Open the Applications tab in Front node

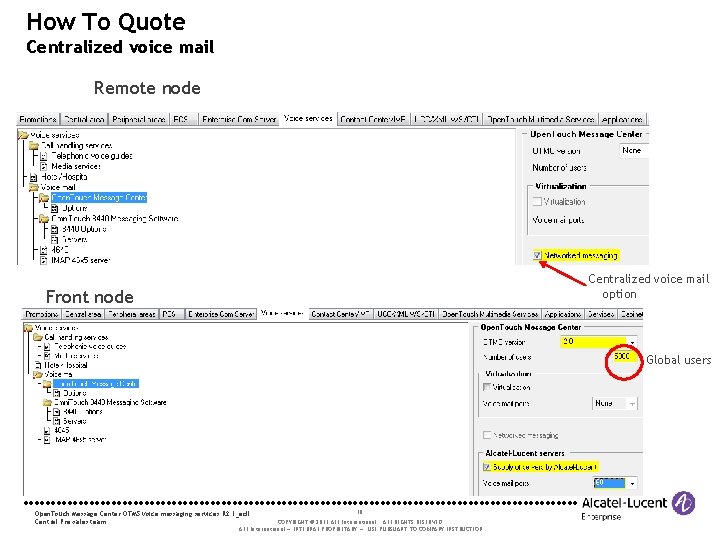pos(562,314)
